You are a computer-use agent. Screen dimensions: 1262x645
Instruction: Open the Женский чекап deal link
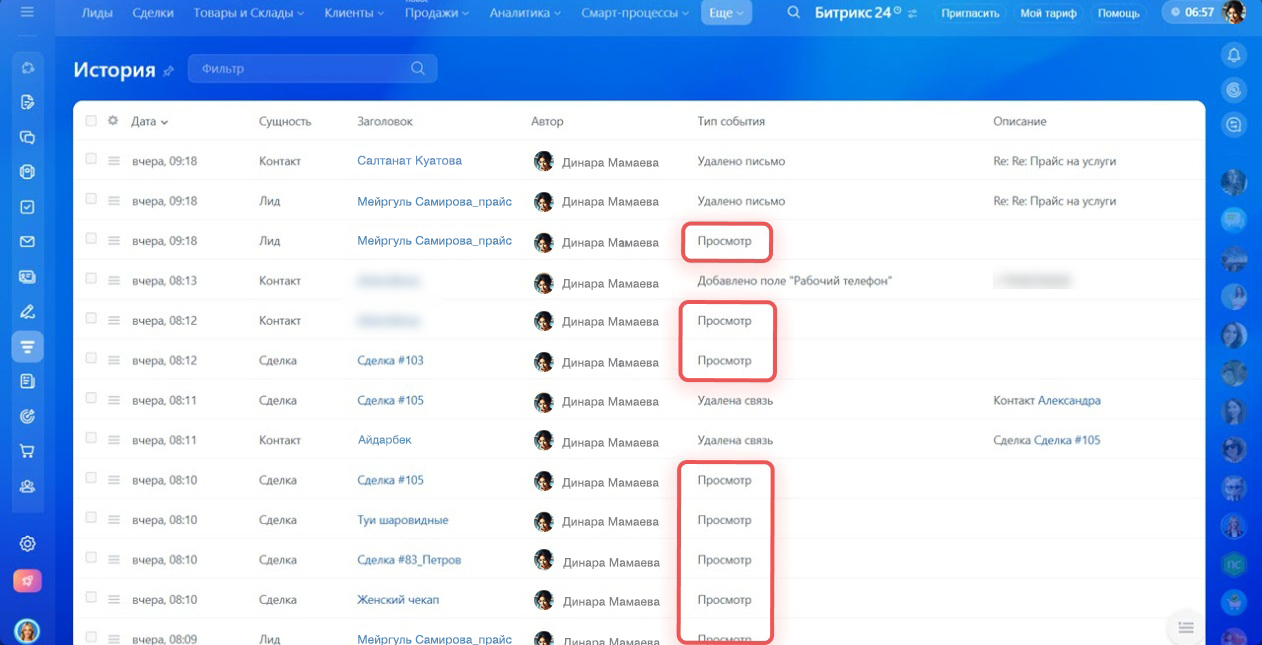[x=398, y=600]
